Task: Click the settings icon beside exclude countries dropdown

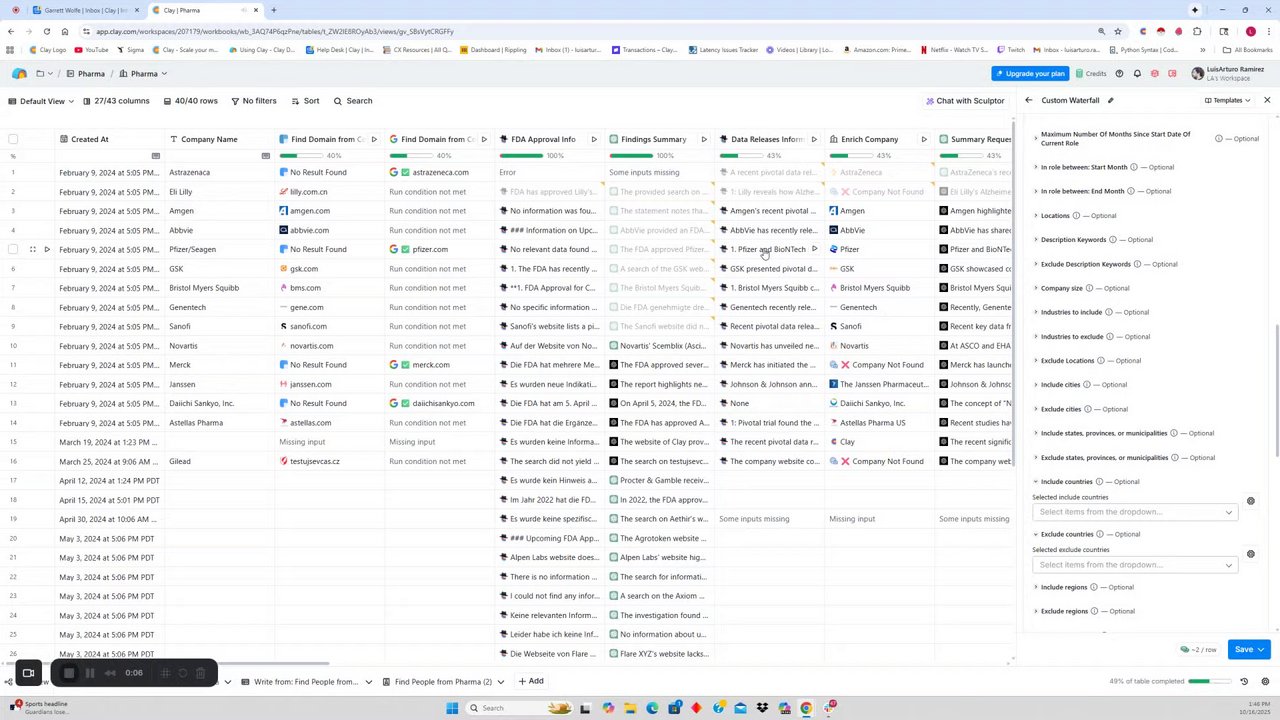Action: 1250,554
